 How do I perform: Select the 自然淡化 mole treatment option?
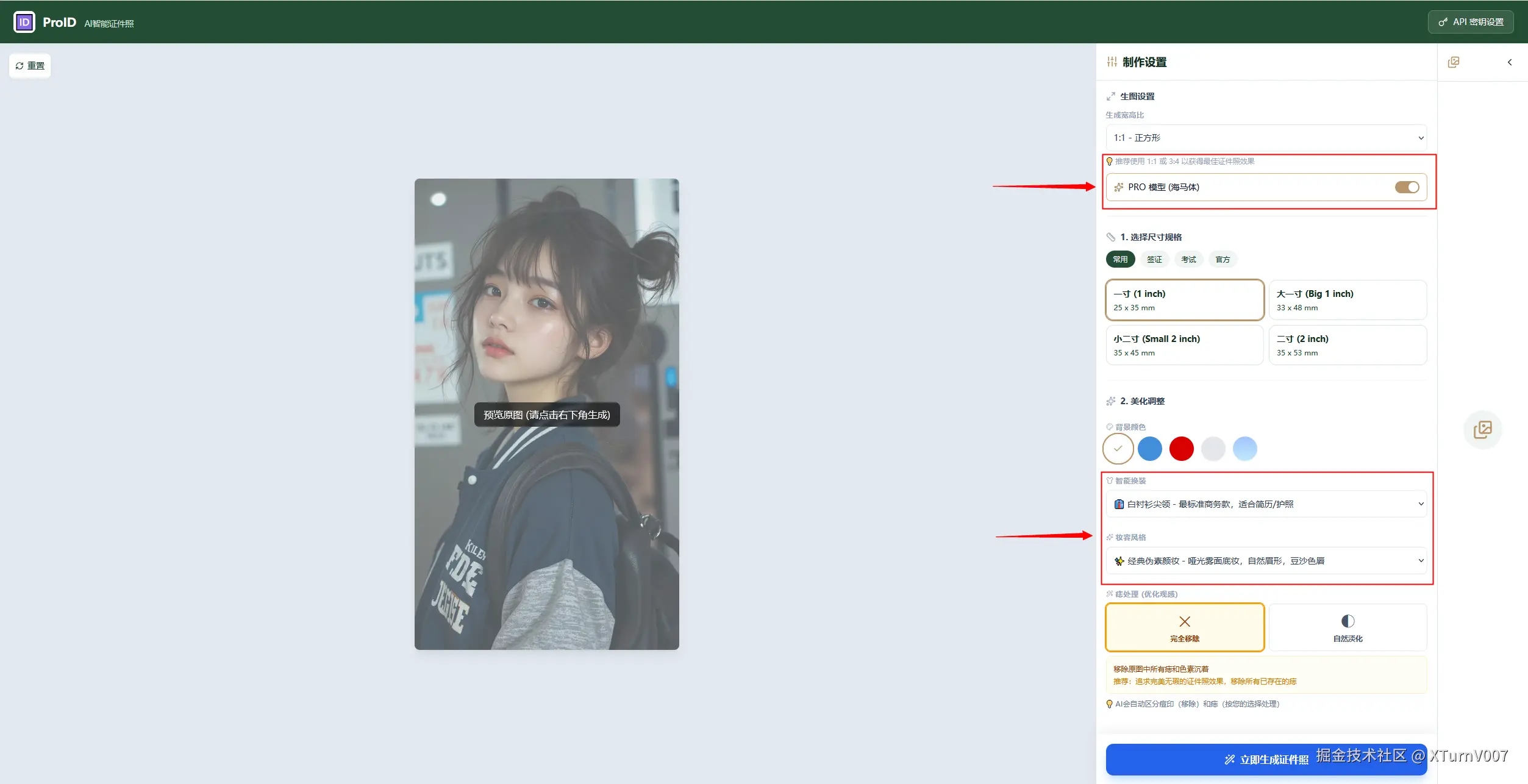(x=1348, y=627)
